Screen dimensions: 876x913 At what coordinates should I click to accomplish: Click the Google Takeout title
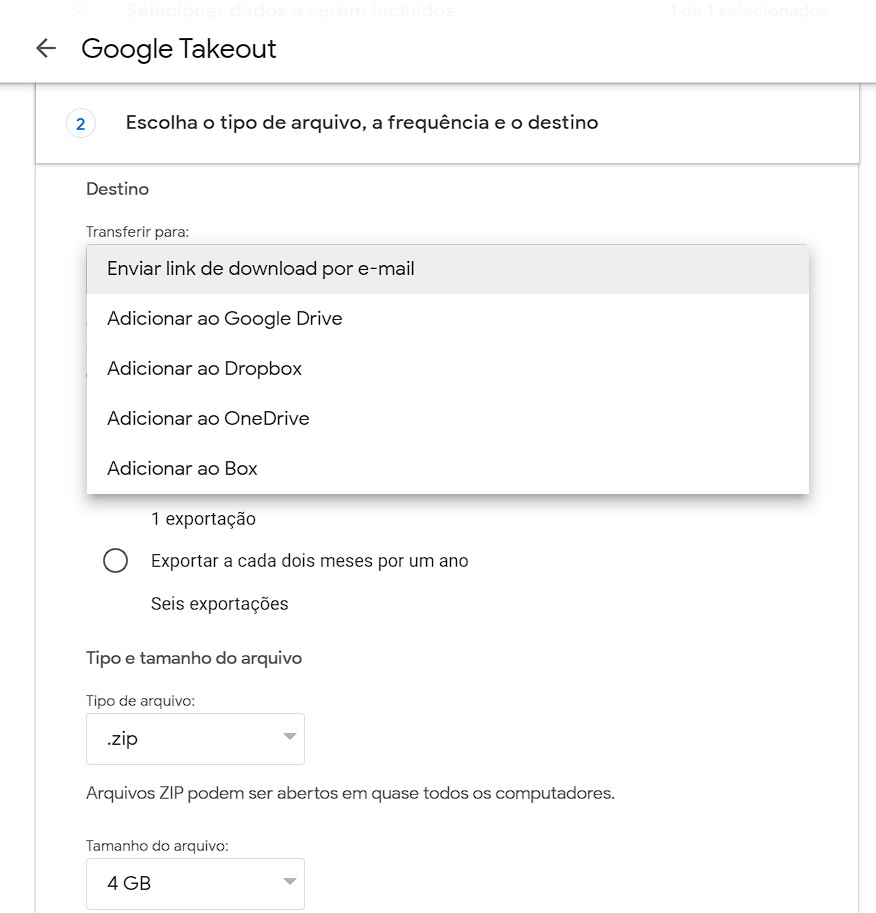(179, 48)
